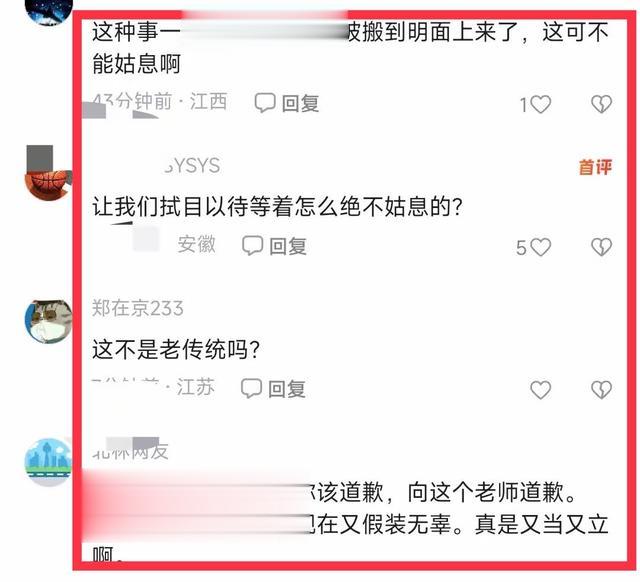Tap speech bubble icon on Jiangxi comment
The height and width of the screenshot is (582, 640).
pos(265,102)
